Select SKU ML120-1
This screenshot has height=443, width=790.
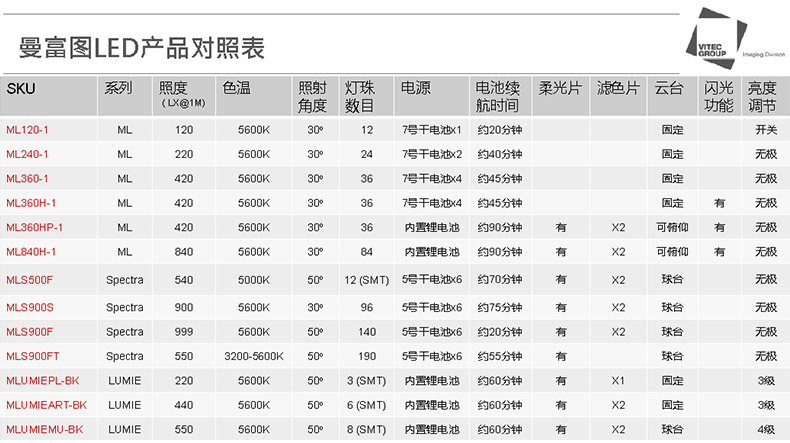tap(27, 130)
